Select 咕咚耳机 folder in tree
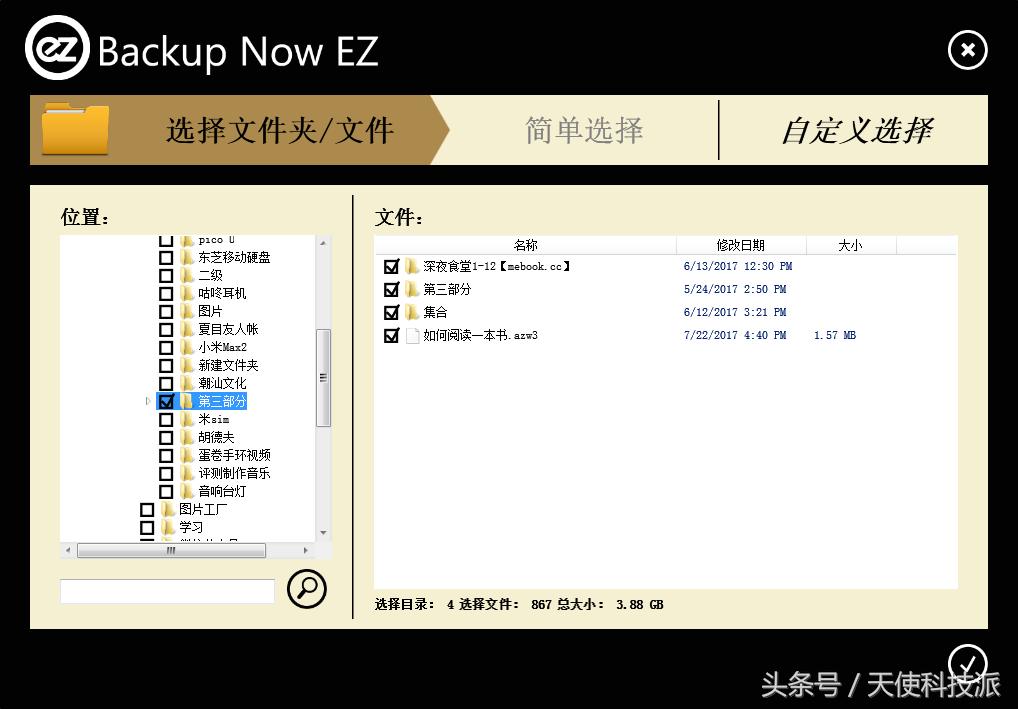 coord(222,293)
